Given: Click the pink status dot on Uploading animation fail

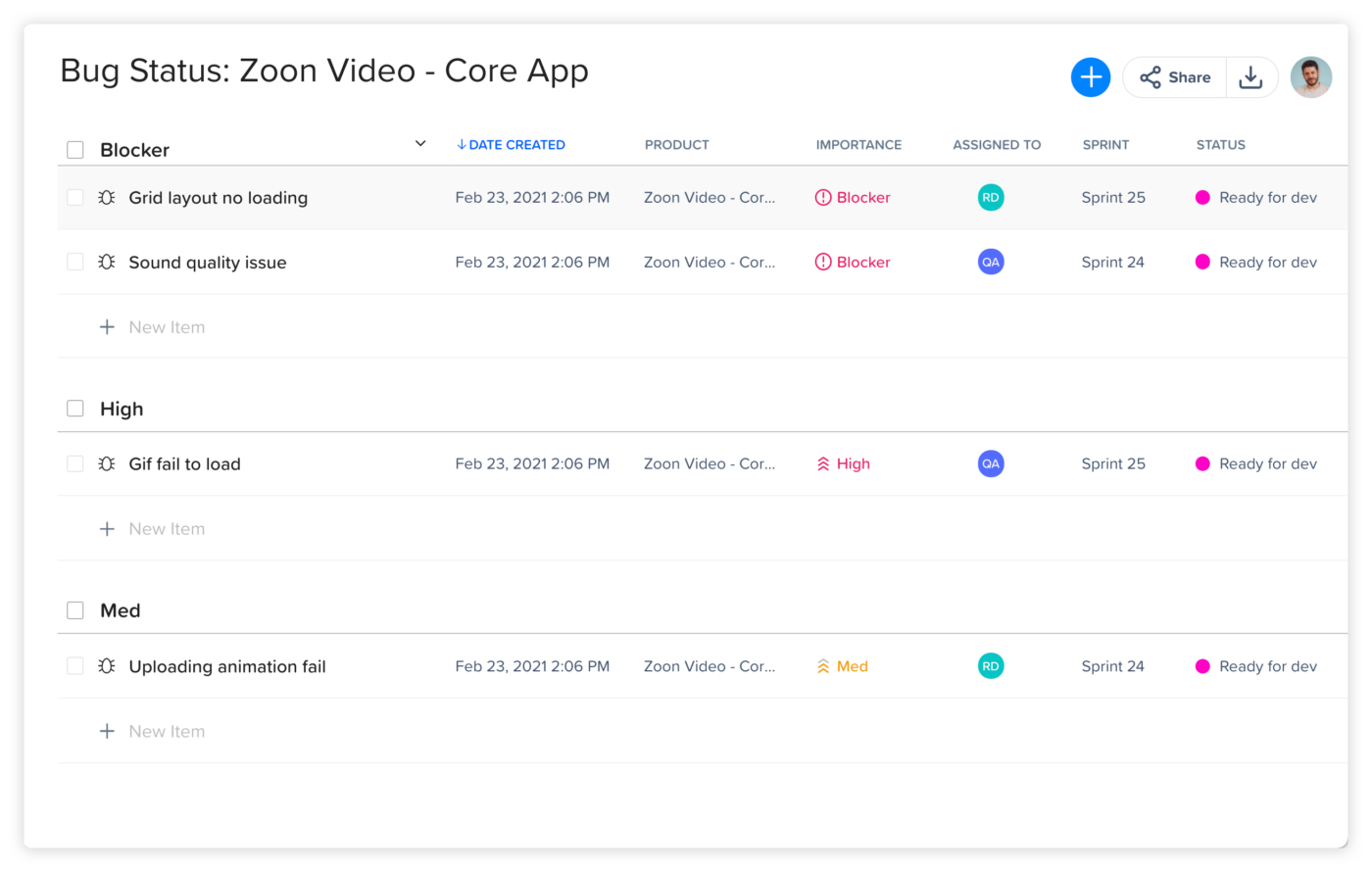Looking at the screenshot, I should (1202, 666).
